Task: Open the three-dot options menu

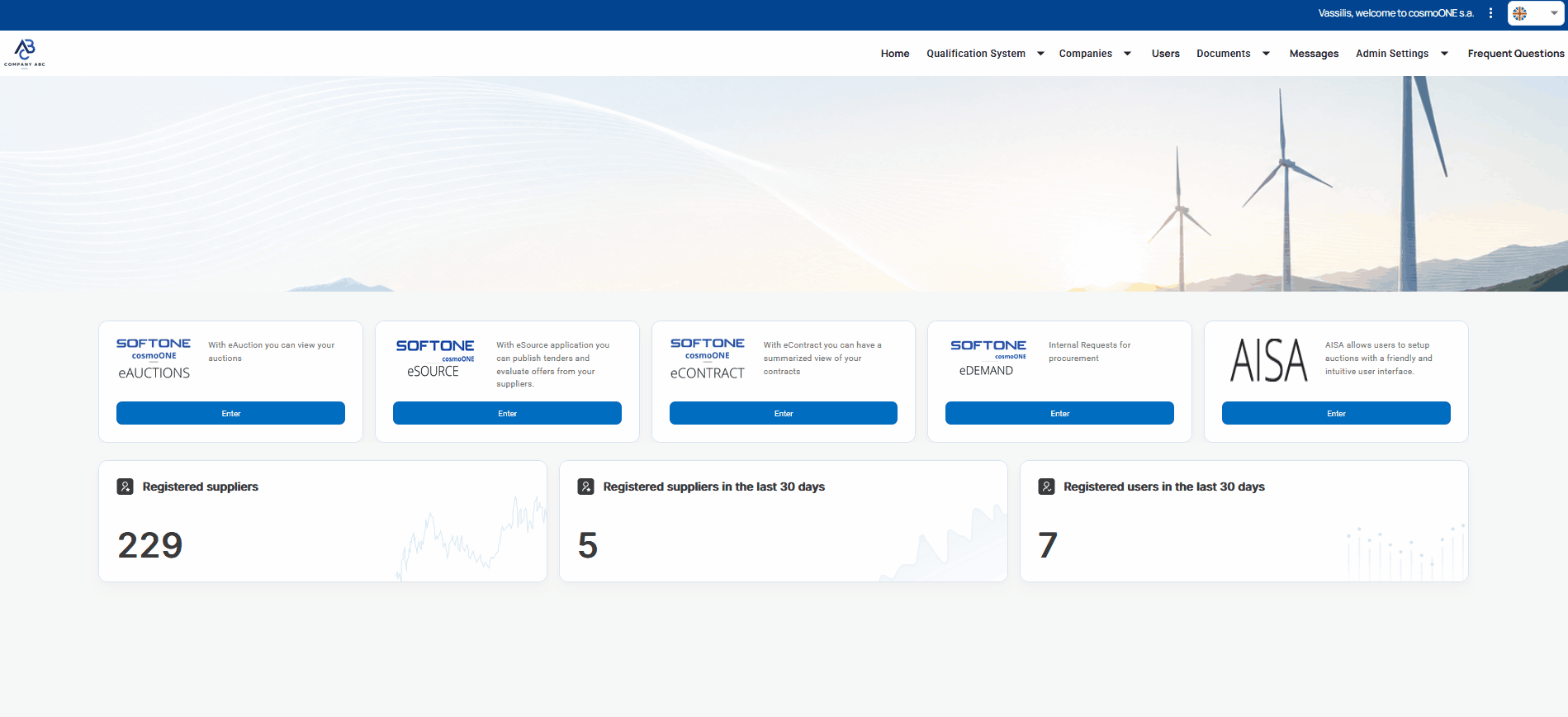Action: [x=1490, y=13]
